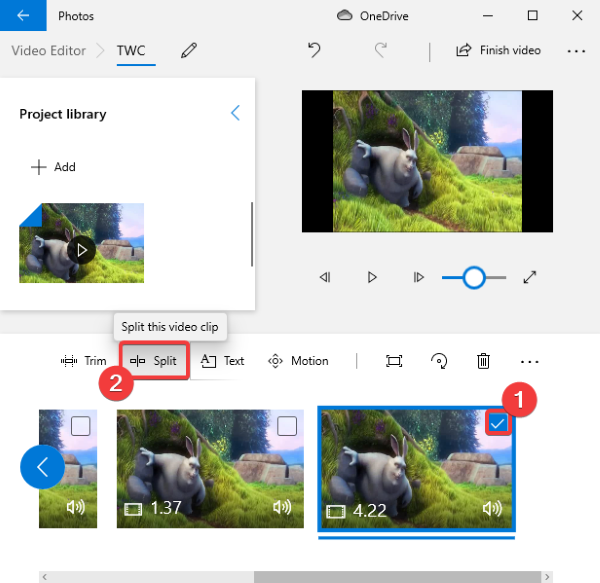Select the 4.22 storyboard clip
This screenshot has width=600, height=583.
416,469
